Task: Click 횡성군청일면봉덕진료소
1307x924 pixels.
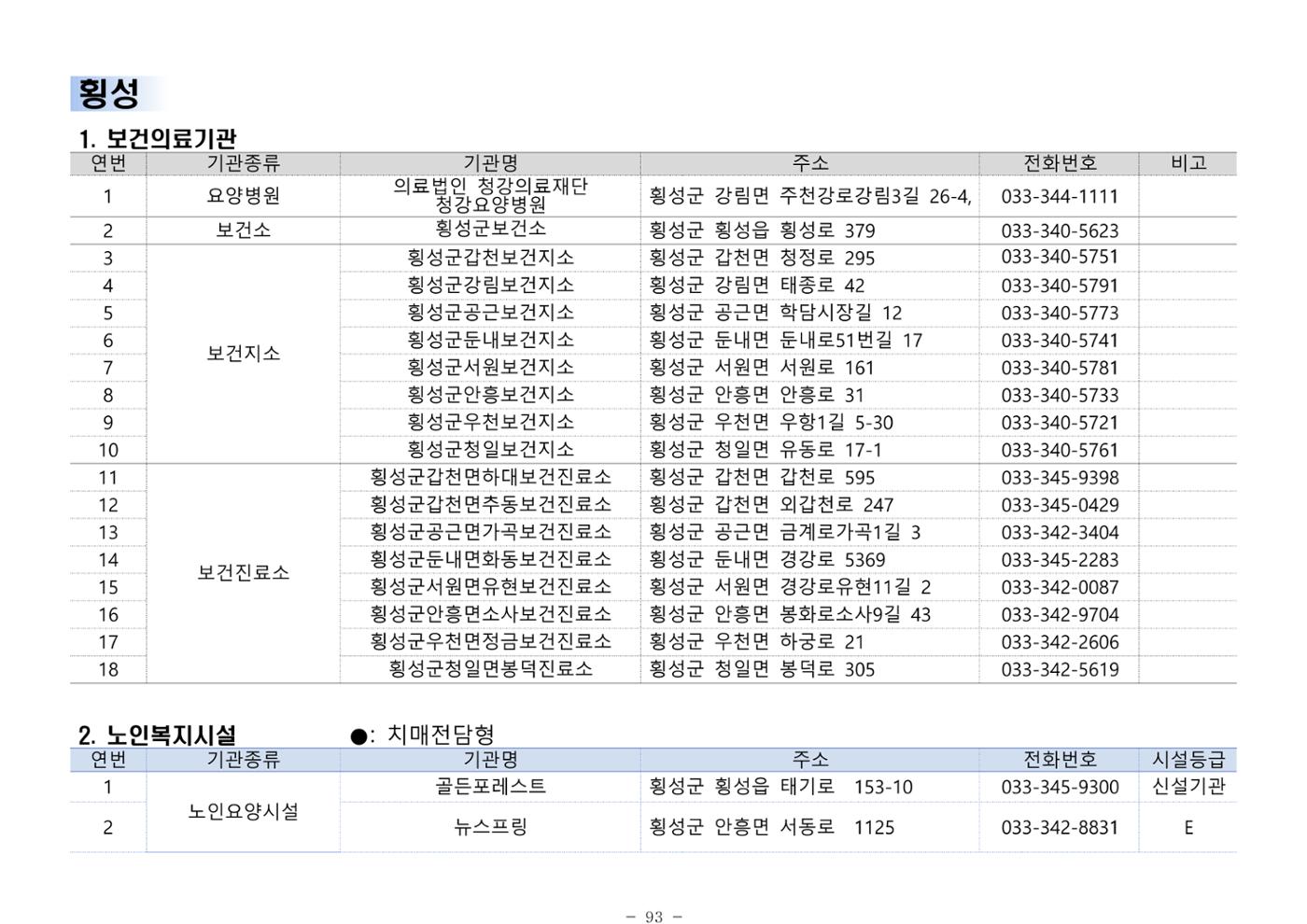Action: [490, 668]
